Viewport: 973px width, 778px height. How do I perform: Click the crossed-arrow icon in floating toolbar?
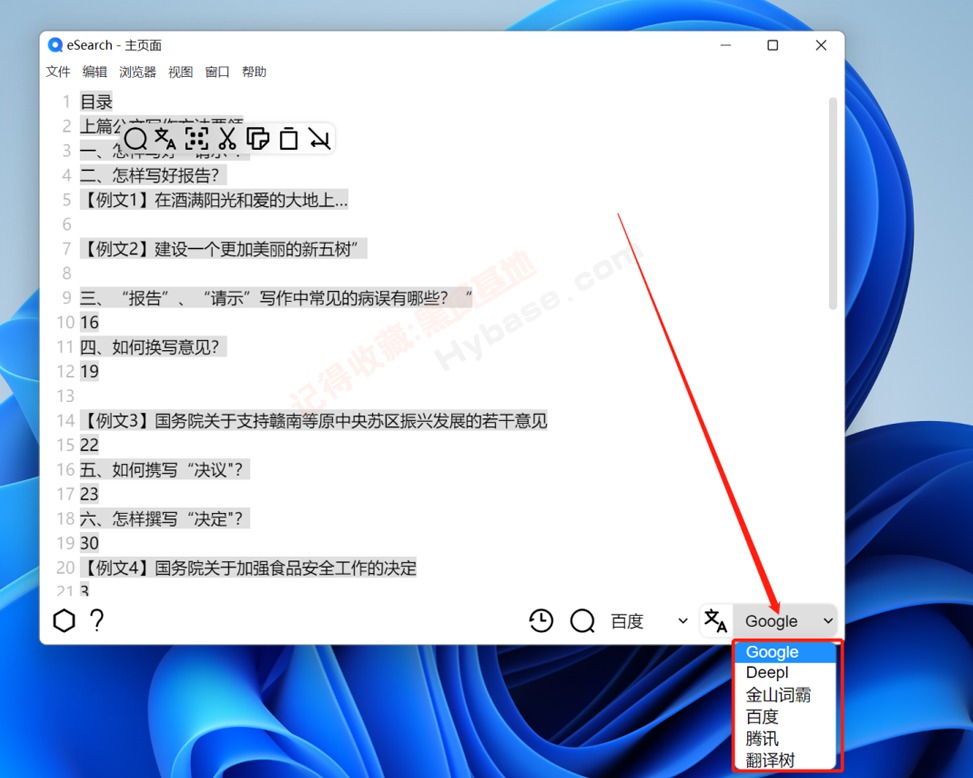point(320,138)
